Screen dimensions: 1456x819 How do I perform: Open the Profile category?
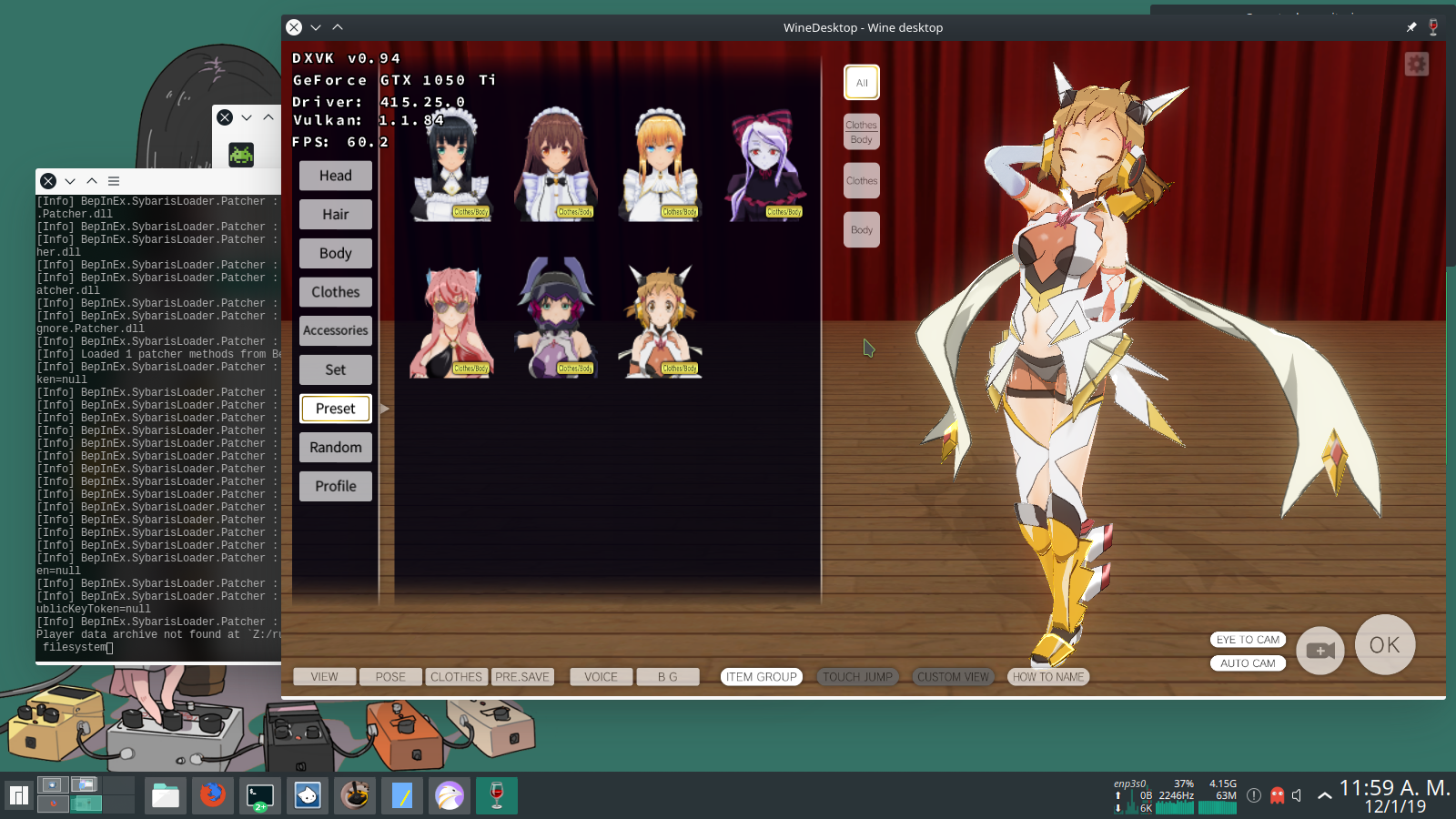coord(336,486)
